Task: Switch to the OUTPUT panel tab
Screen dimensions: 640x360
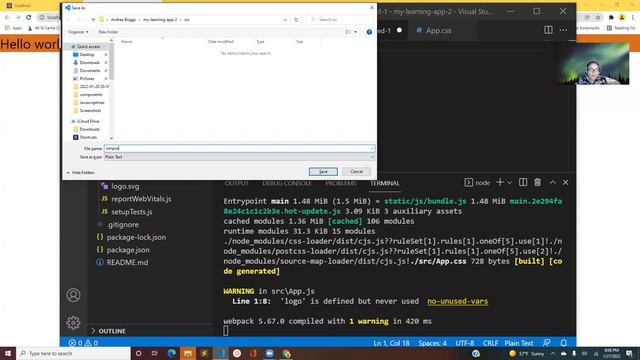Action: pos(236,184)
